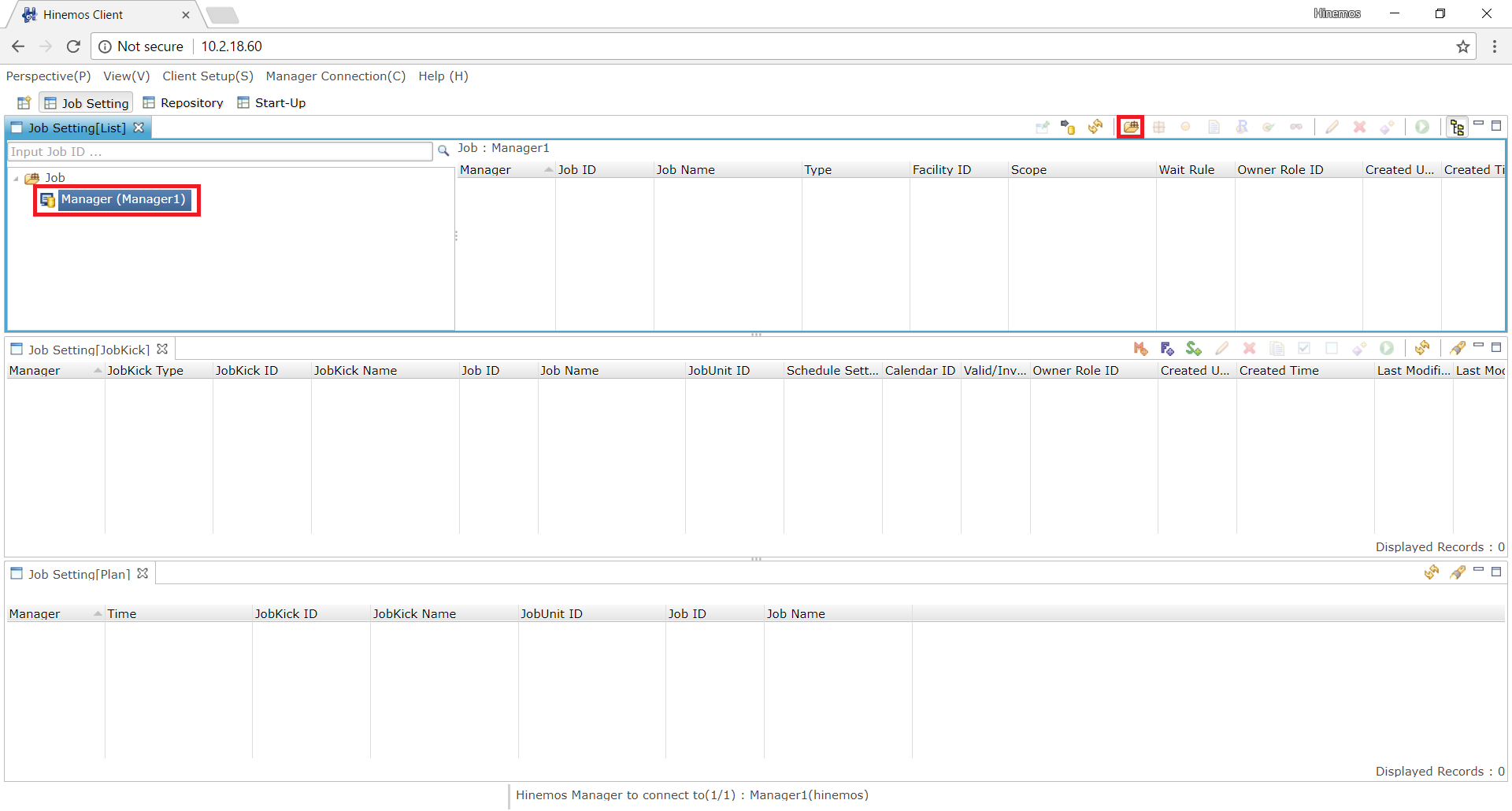The width and height of the screenshot is (1512, 811).
Task: Click the Create Jobnet grid icon
Action: point(1158,127)
